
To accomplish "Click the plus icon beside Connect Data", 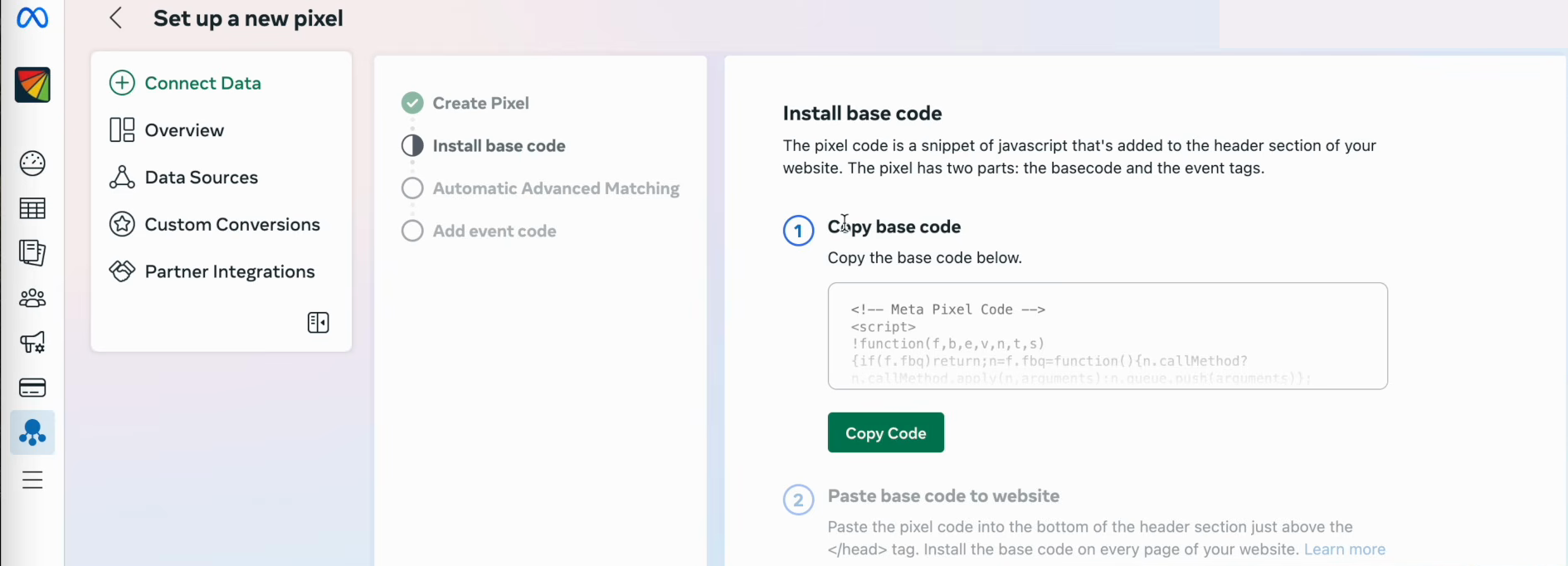I will point(122,83).
